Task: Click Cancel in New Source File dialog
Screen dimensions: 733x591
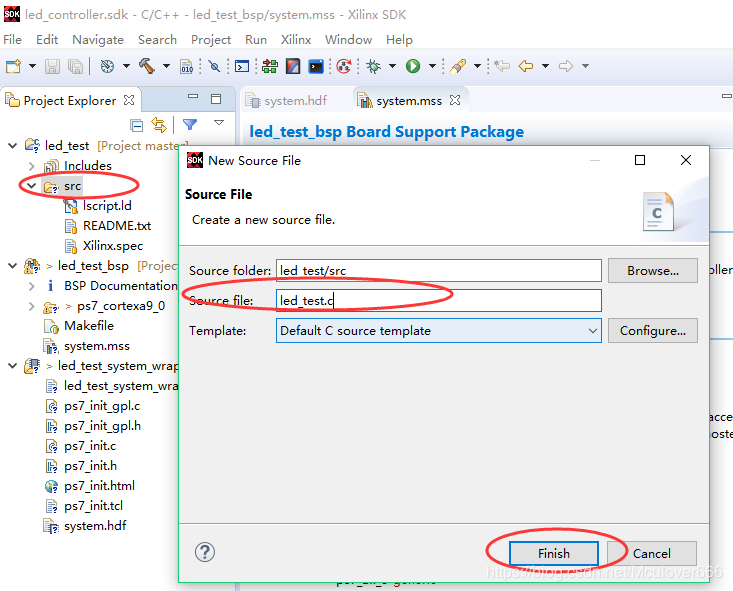Action: 652,554
